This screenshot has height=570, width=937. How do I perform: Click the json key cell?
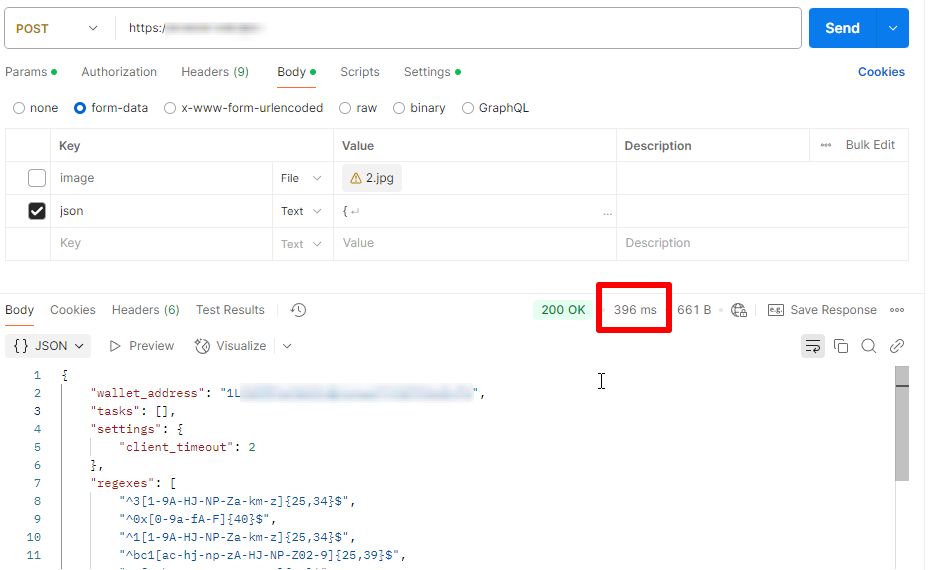coord(161,211)
